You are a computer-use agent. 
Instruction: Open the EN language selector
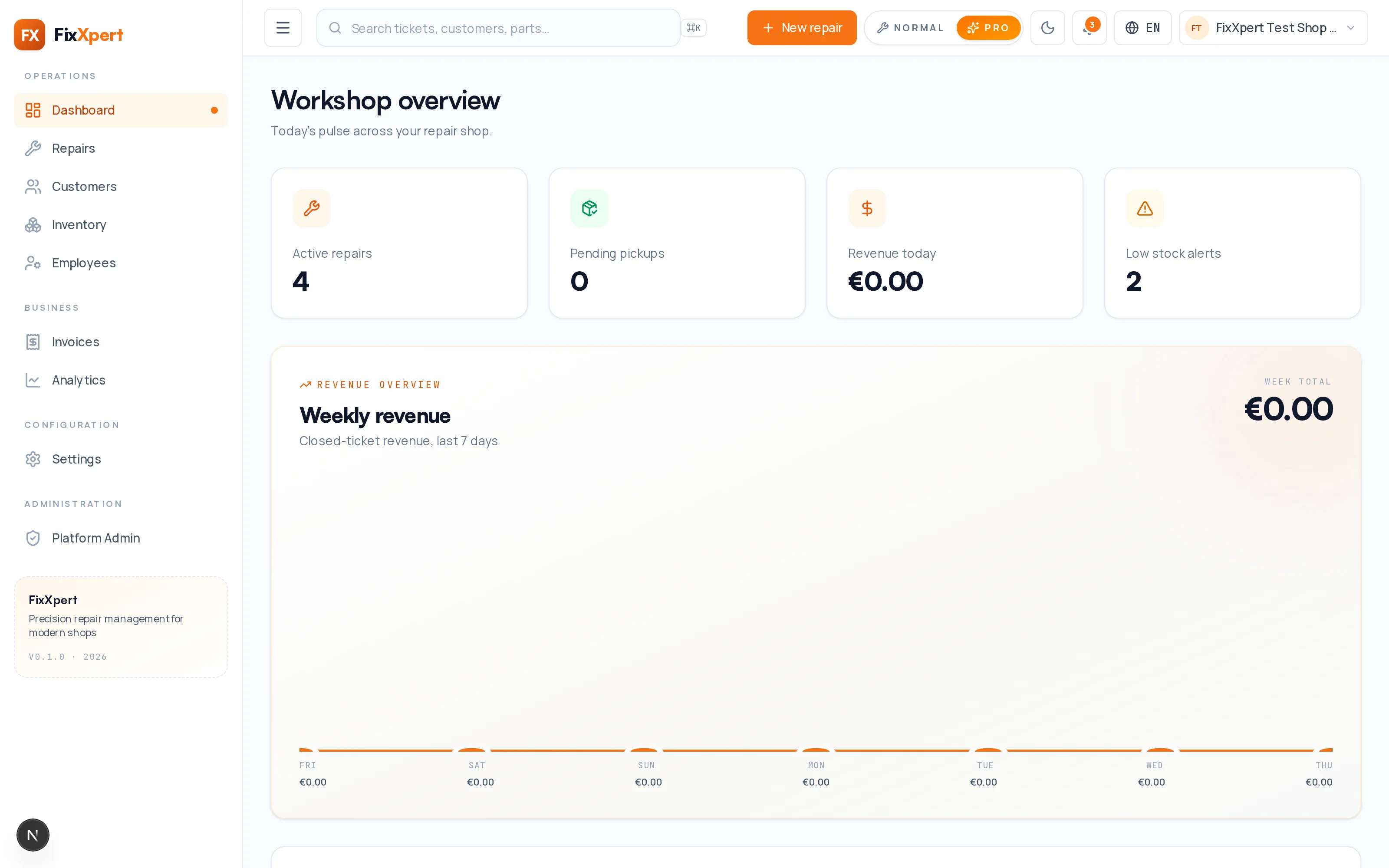[x=1143, y=27]
